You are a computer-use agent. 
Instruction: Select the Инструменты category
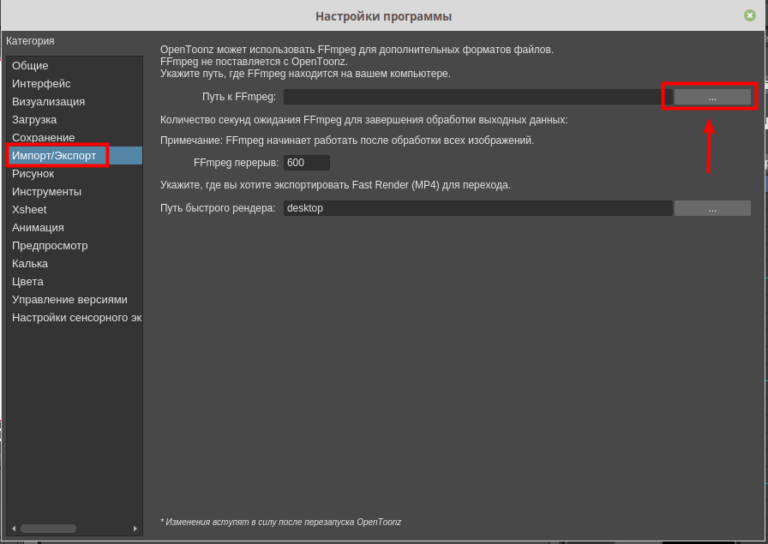74,192
